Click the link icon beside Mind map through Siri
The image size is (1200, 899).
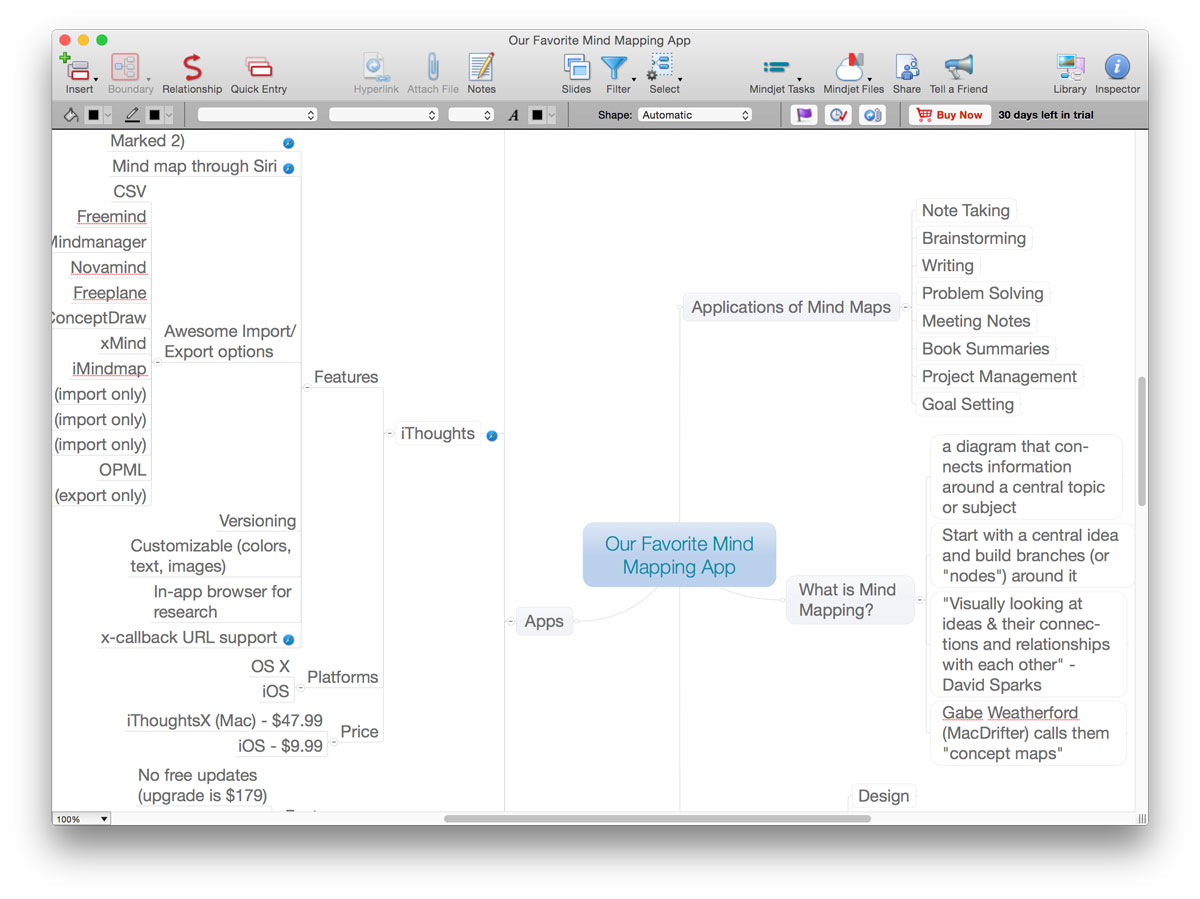point(288,168)
